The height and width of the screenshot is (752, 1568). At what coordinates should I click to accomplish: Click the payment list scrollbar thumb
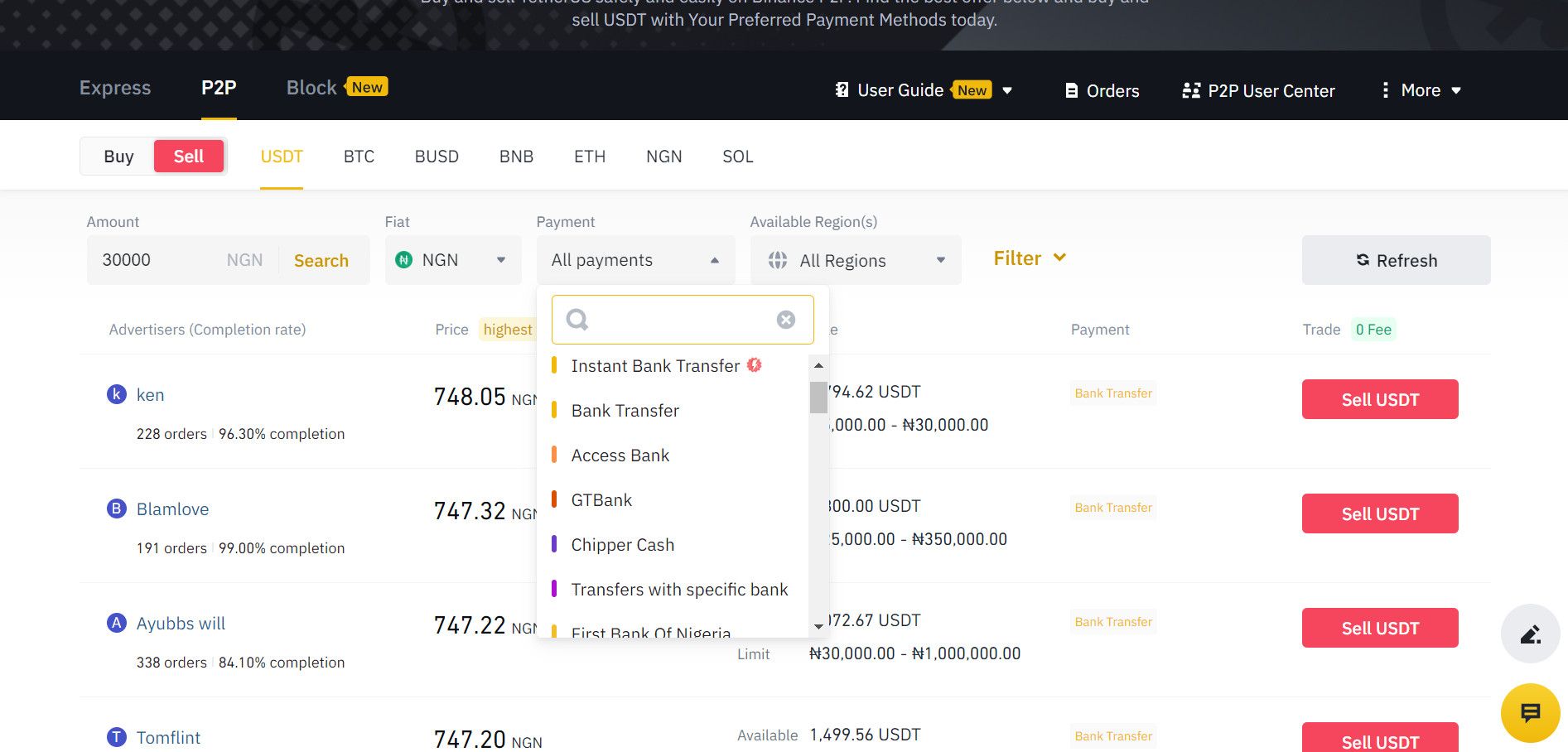[818, 397]
